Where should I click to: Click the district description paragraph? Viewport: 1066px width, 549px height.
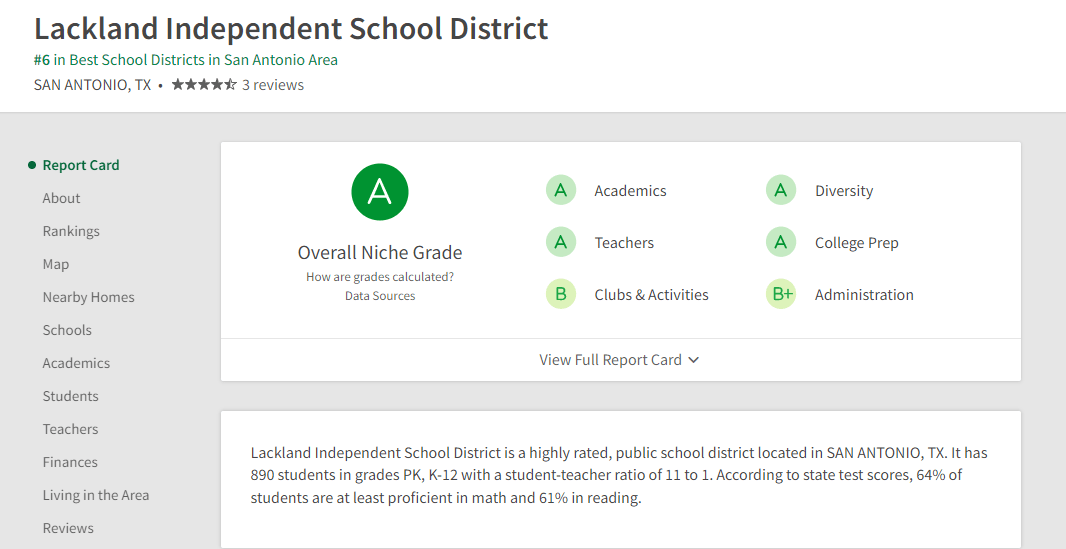pos(619,475)
